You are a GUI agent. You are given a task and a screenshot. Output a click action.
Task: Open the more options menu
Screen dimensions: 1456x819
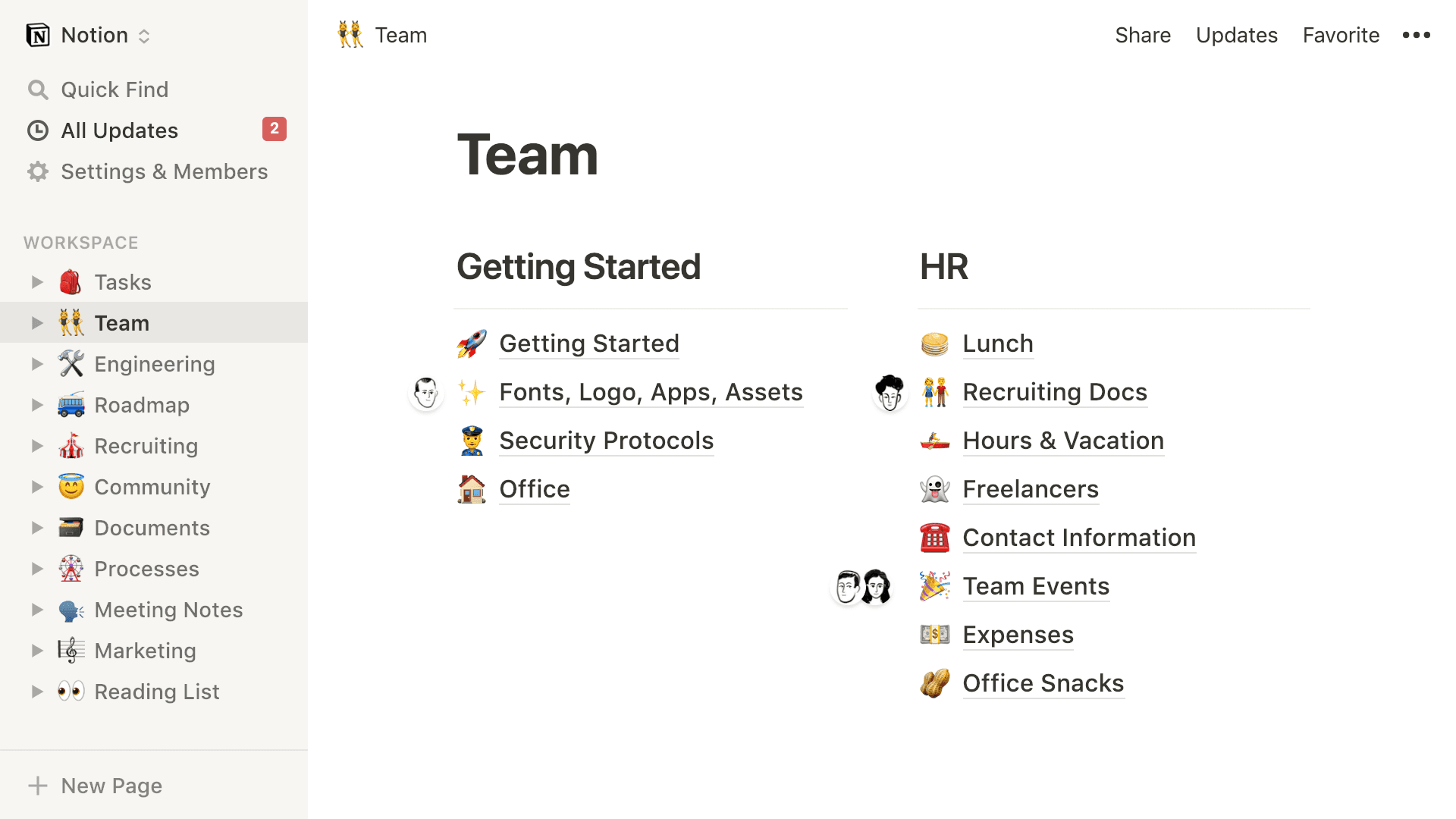point(1416,35)
